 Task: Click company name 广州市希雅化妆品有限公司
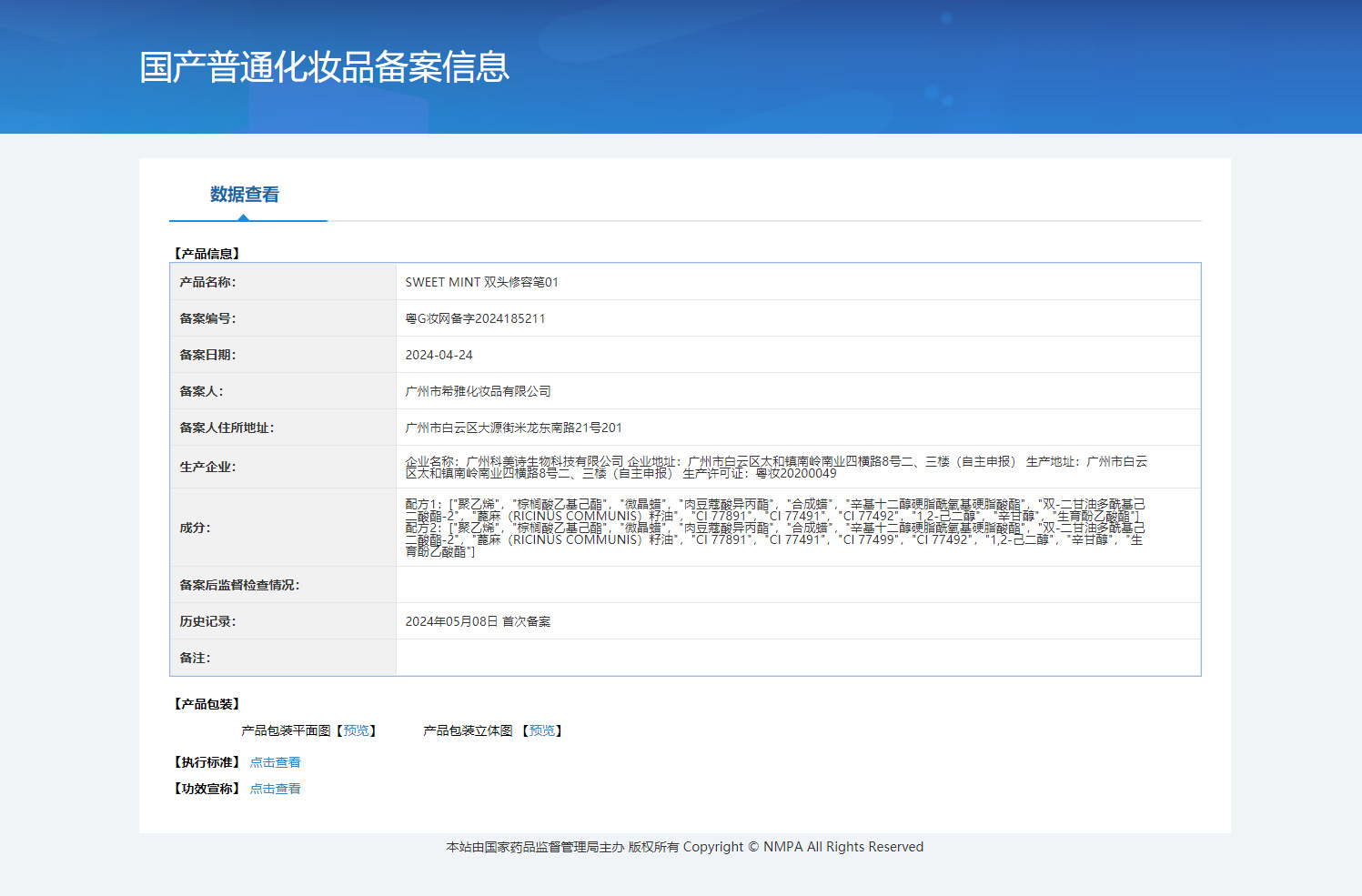click(478, 391)
